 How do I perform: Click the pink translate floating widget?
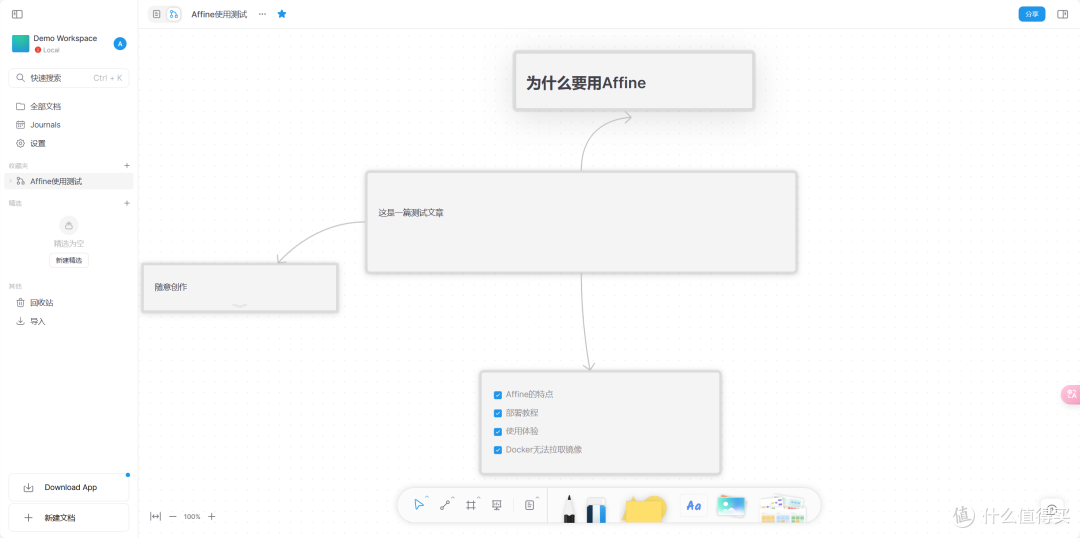pyautogui.click(x=1070, y=394)
